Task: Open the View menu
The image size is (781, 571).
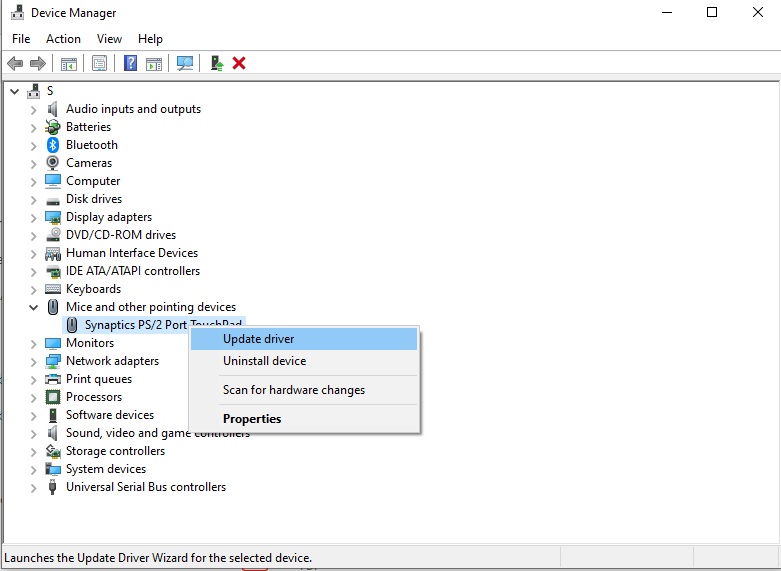Action: 109,39
